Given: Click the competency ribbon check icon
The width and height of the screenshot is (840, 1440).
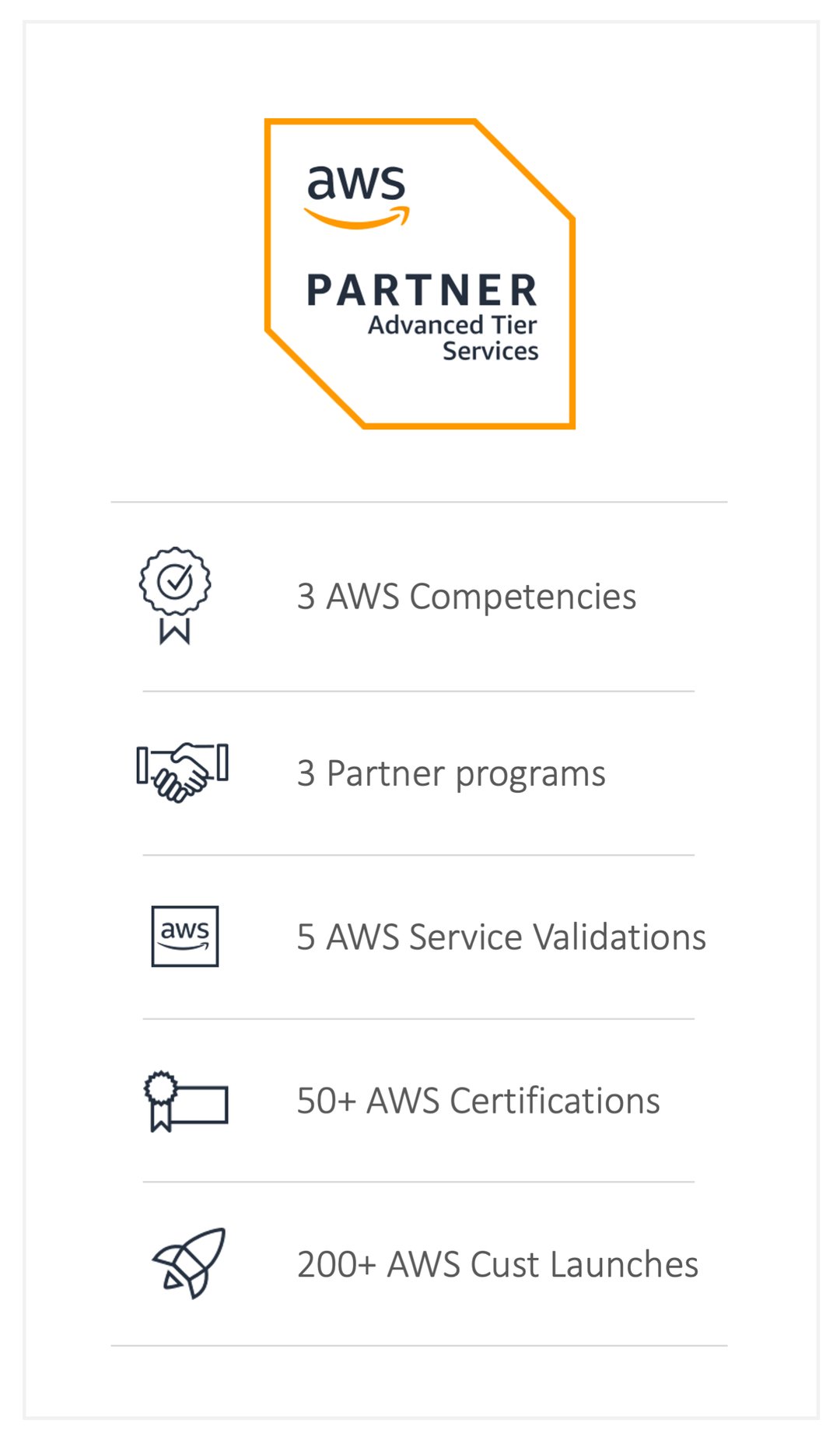Looking at the screenshot, I should tap(175, 596).
